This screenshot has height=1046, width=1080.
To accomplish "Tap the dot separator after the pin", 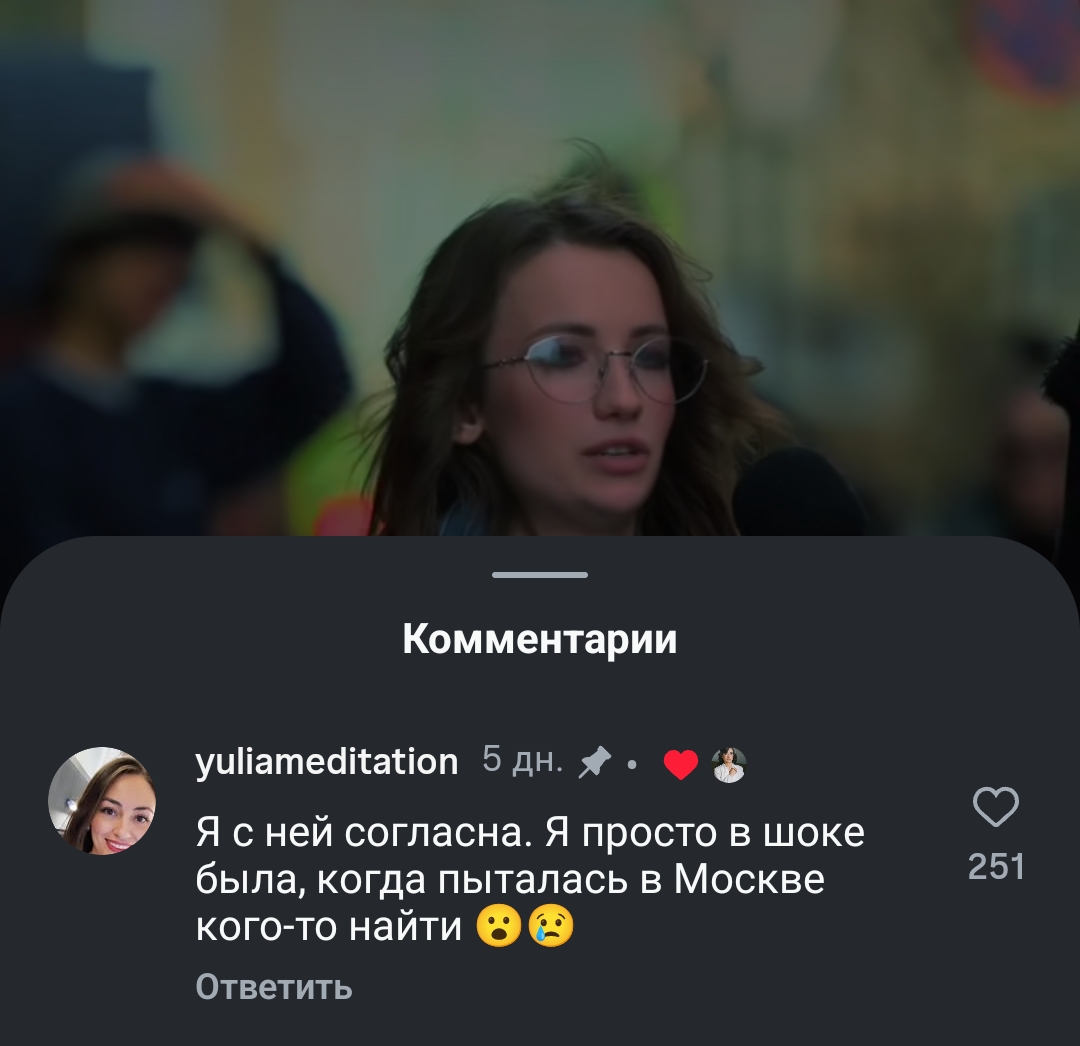I will coord(632,764).
